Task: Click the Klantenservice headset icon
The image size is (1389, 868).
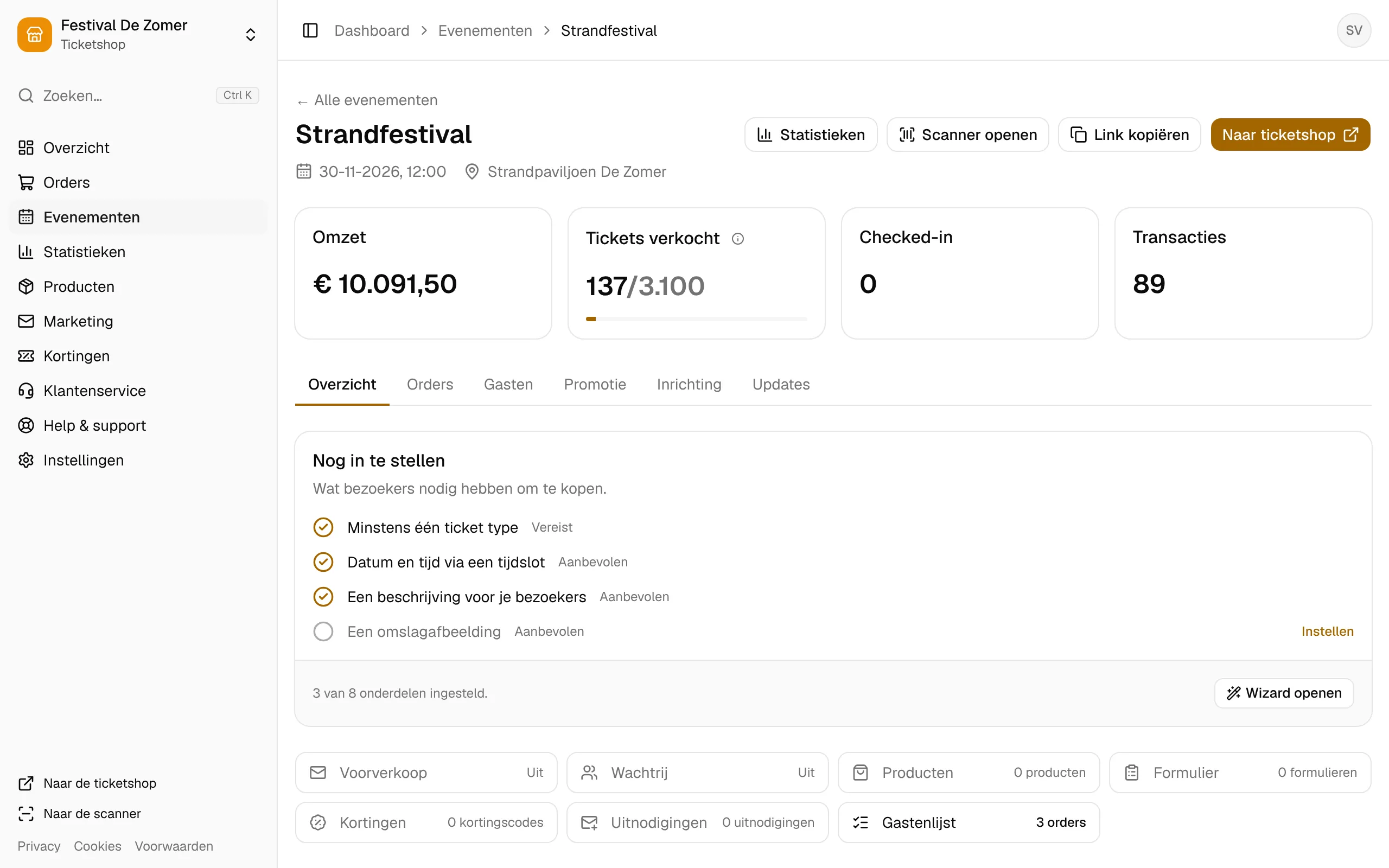Action: pos(26,391)
